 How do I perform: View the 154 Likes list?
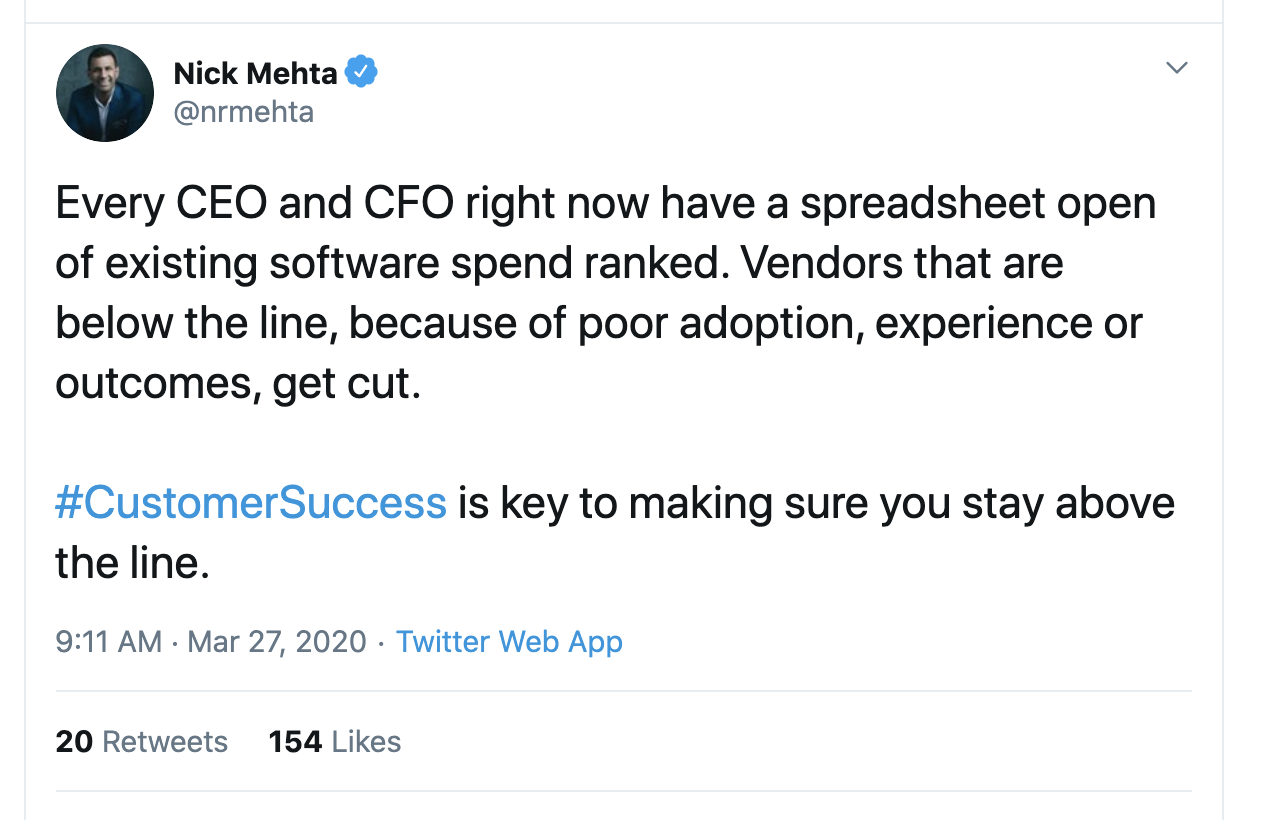point(335,741)
